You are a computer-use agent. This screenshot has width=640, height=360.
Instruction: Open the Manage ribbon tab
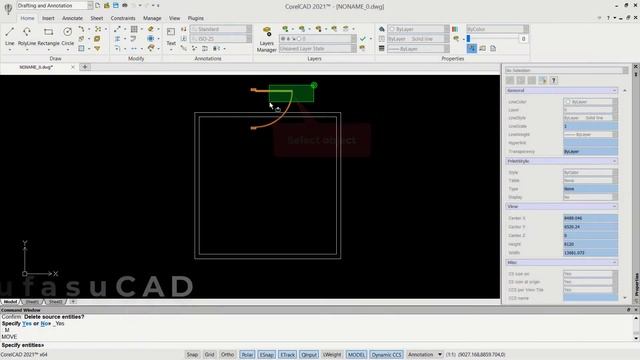point(152,18)
